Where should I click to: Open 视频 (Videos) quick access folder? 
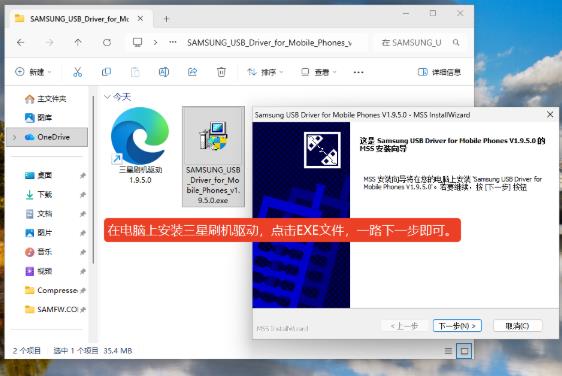(x=39, y=271)
